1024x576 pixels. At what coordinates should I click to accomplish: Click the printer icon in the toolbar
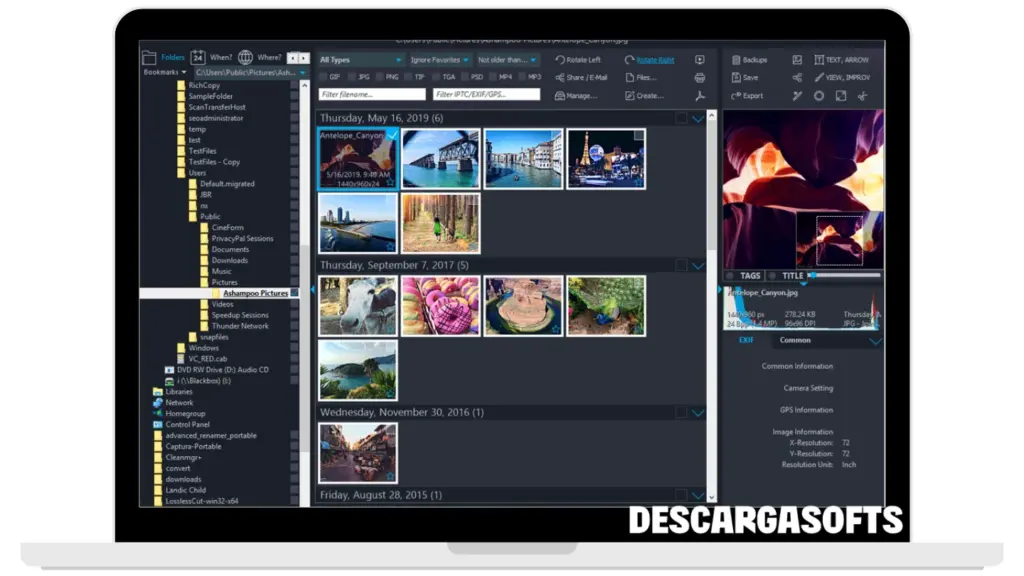(x=700, y=78)
